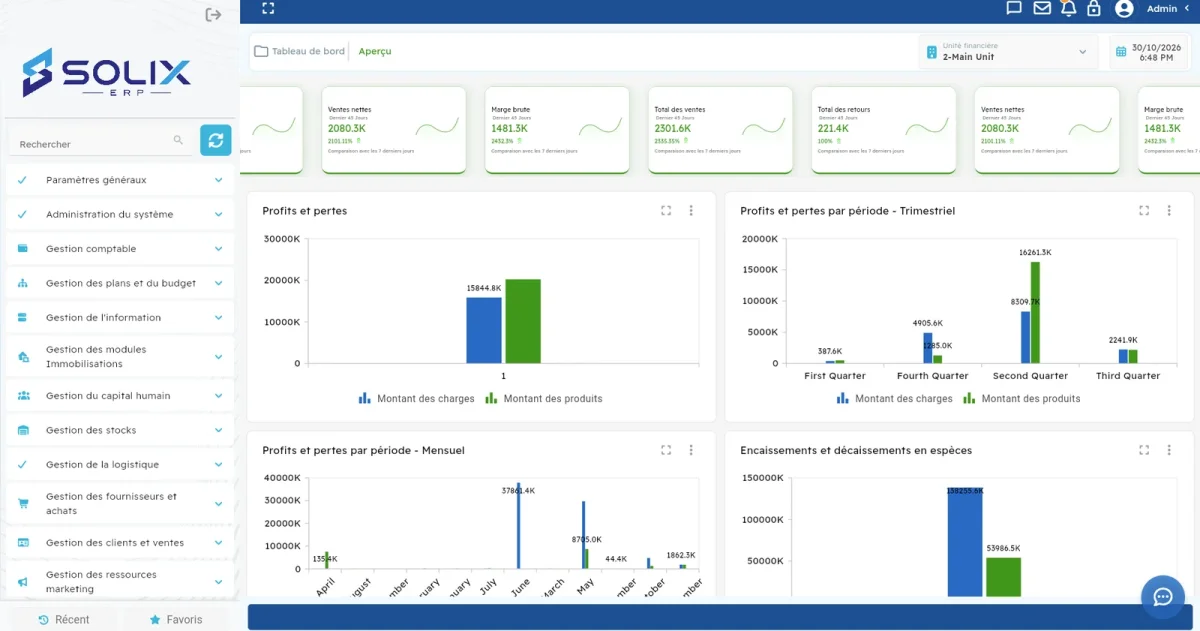Click the folder icon before Tableau de bord
The width and height of the screenshot is (1200, 631).
(x=261, y=51)
